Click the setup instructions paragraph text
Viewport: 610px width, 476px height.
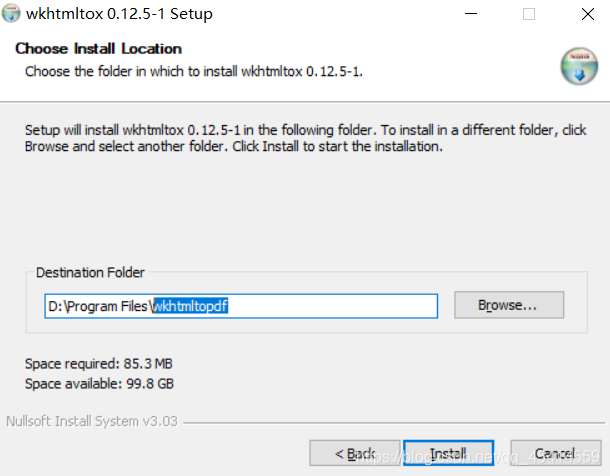(300, 138)
